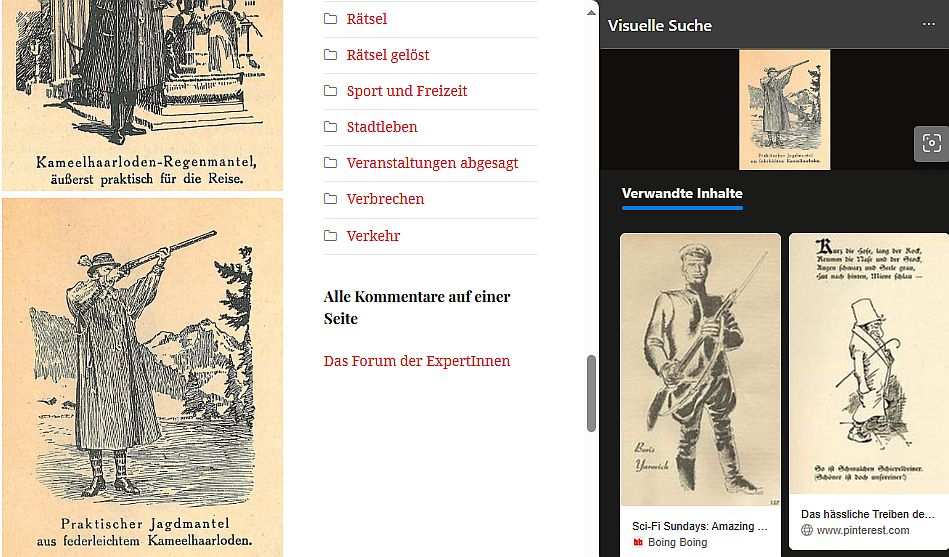The width and height of the screenshot is (949, 557).
Task: Click the vertical scrollbar thumb
Action: [591, 394]
